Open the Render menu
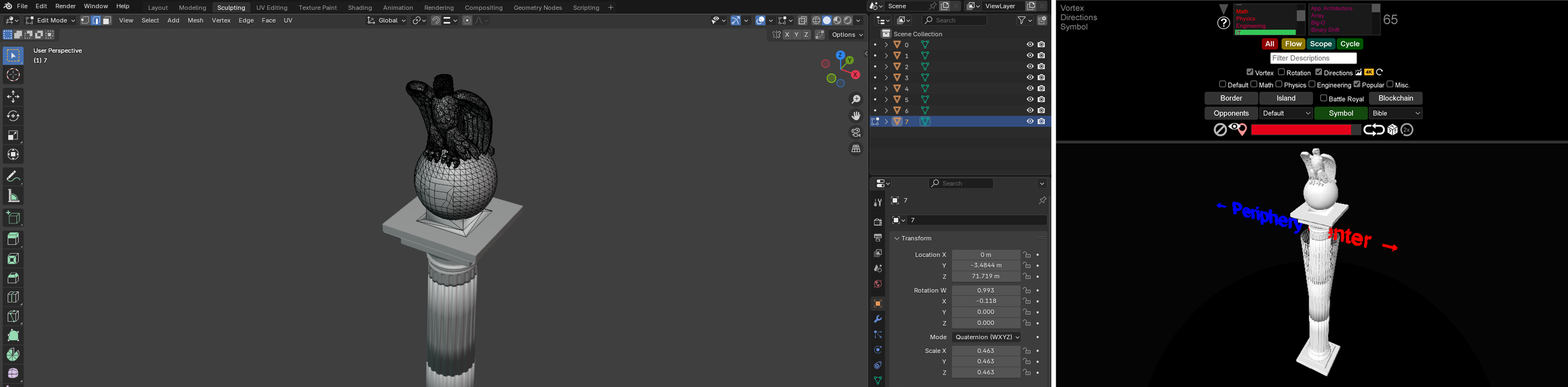 click(66, 7)
